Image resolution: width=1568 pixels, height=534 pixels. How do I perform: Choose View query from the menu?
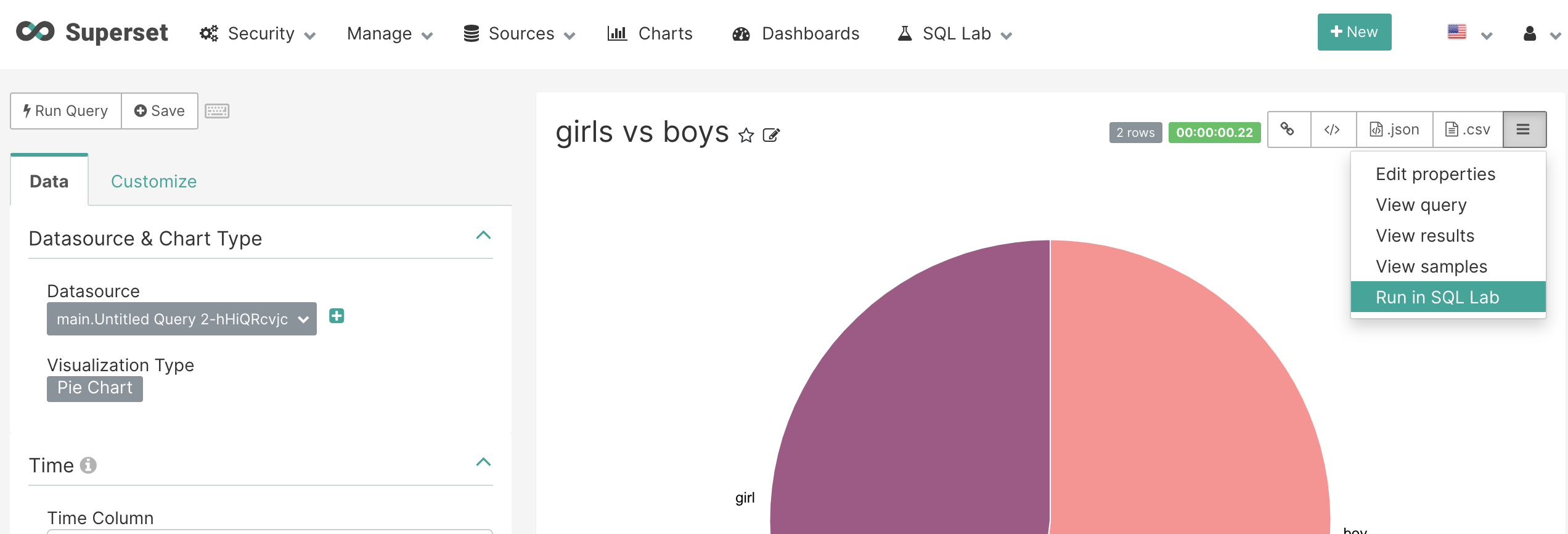1421,205
